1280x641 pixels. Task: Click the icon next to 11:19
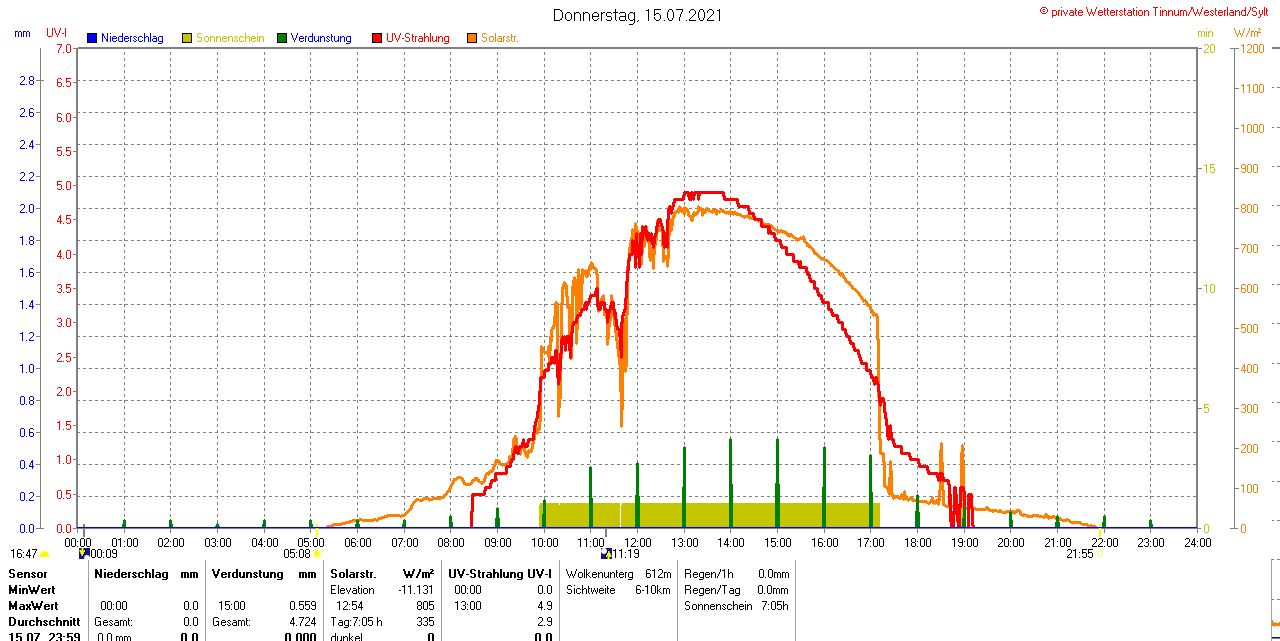tap(605, 553)
